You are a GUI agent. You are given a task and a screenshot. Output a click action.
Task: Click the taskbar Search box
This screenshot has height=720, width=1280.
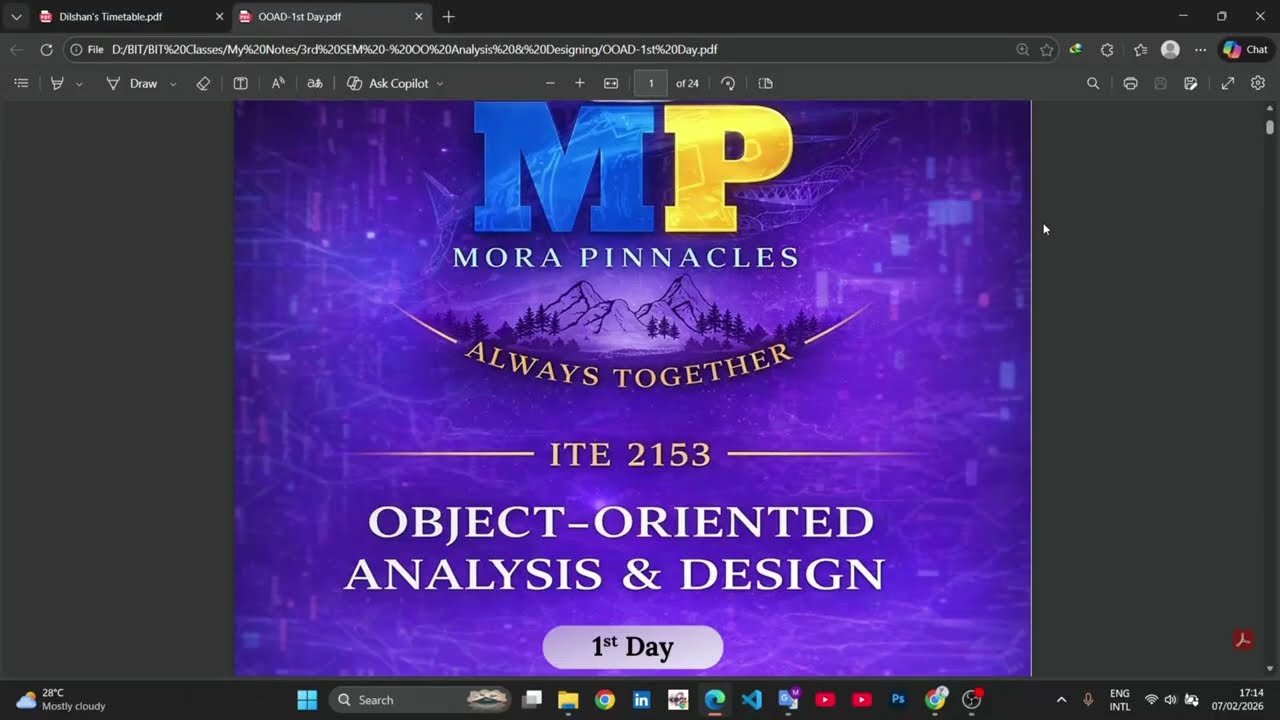click(420, 700)
